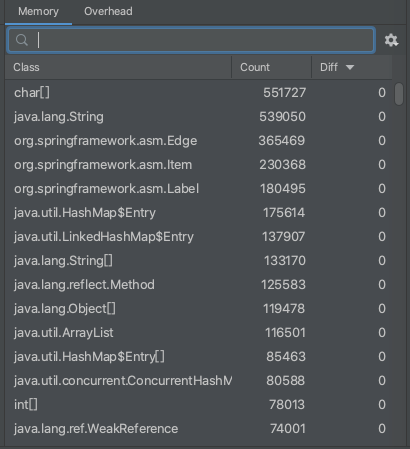The width and height of the screenshot is (410, 449).
Task: Select org.springframework.asm.Label row
Action: [199, 189]
